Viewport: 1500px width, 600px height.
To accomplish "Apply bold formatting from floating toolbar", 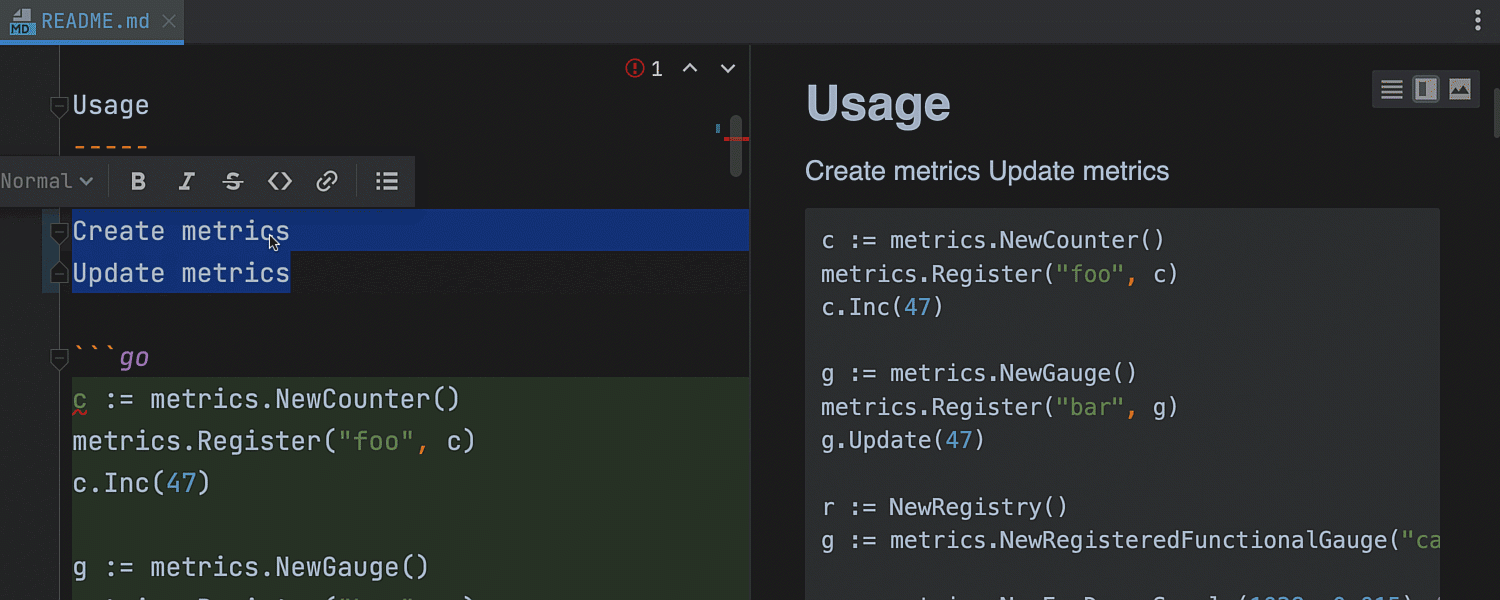I will click(x=139, y=181).
